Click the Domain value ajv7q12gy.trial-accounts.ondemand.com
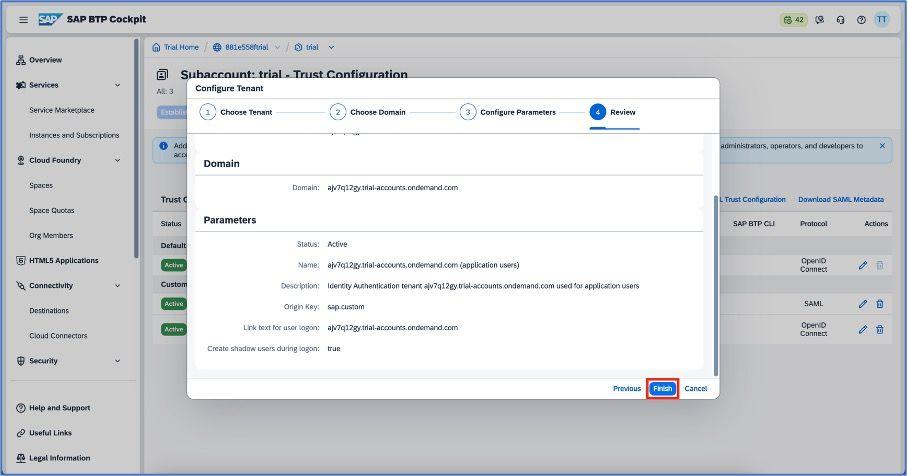908x476 pixels. point(393,188)
